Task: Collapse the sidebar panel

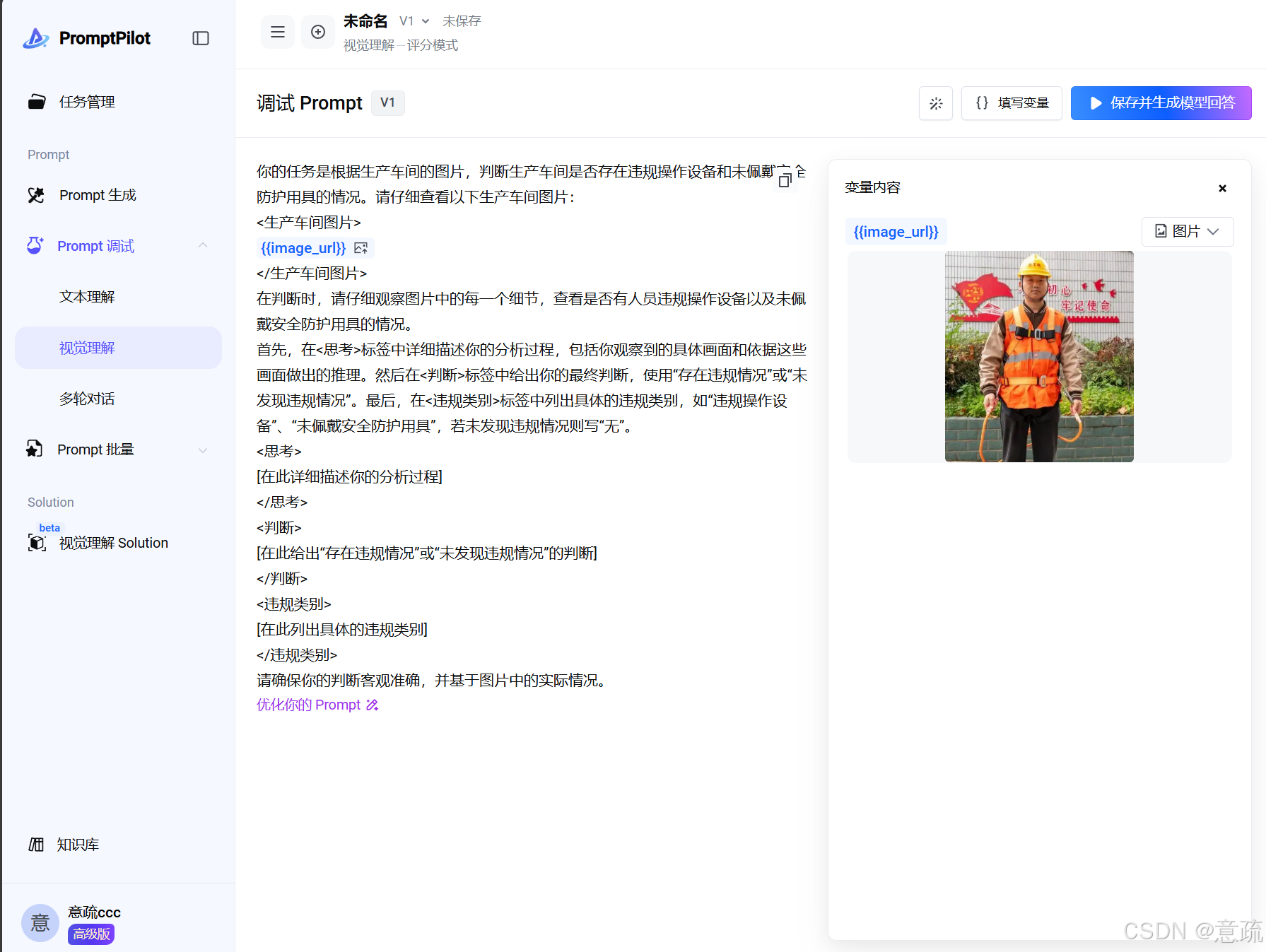Action: tap(201, 38)
